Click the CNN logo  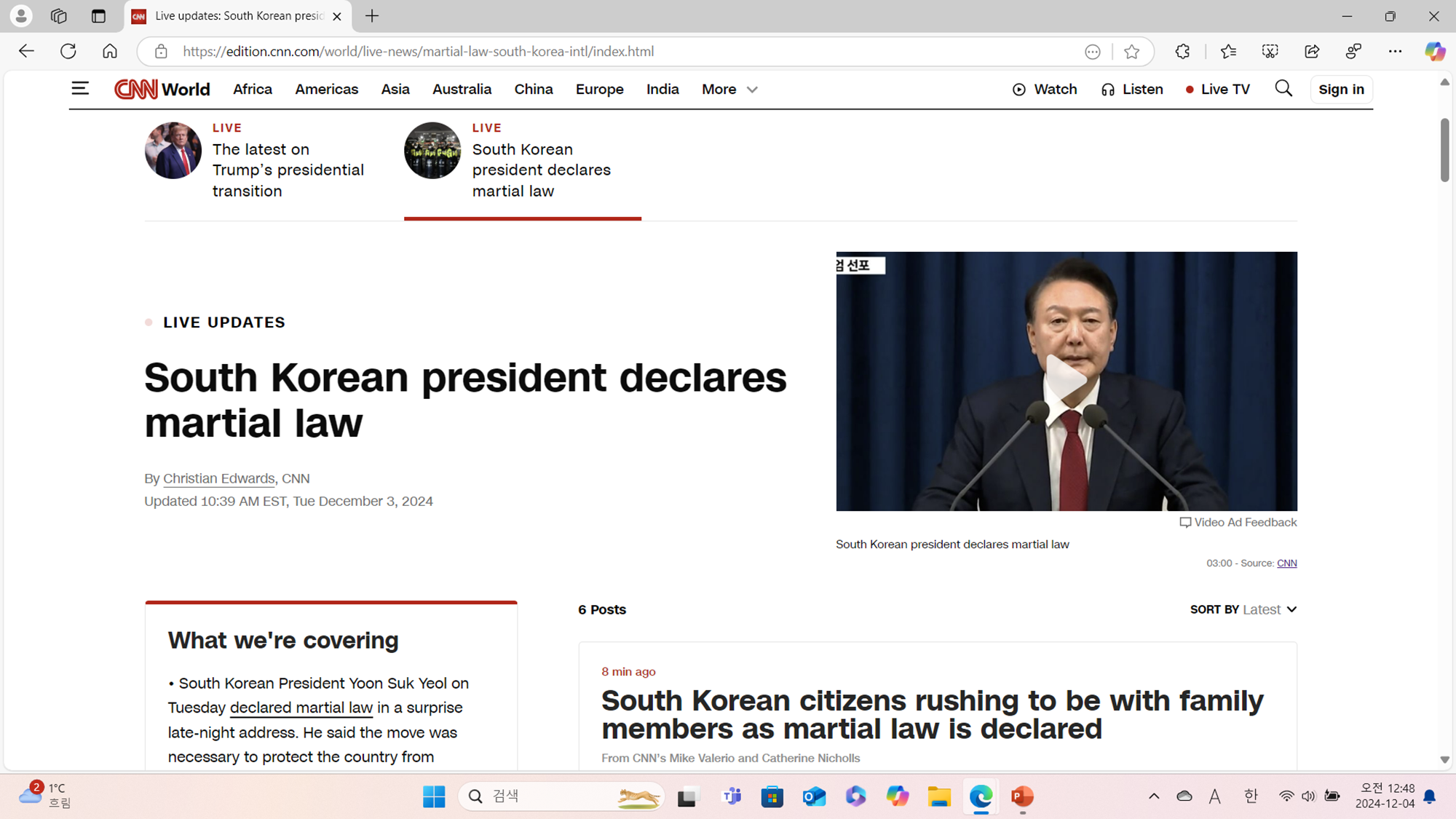pos(136,89)
